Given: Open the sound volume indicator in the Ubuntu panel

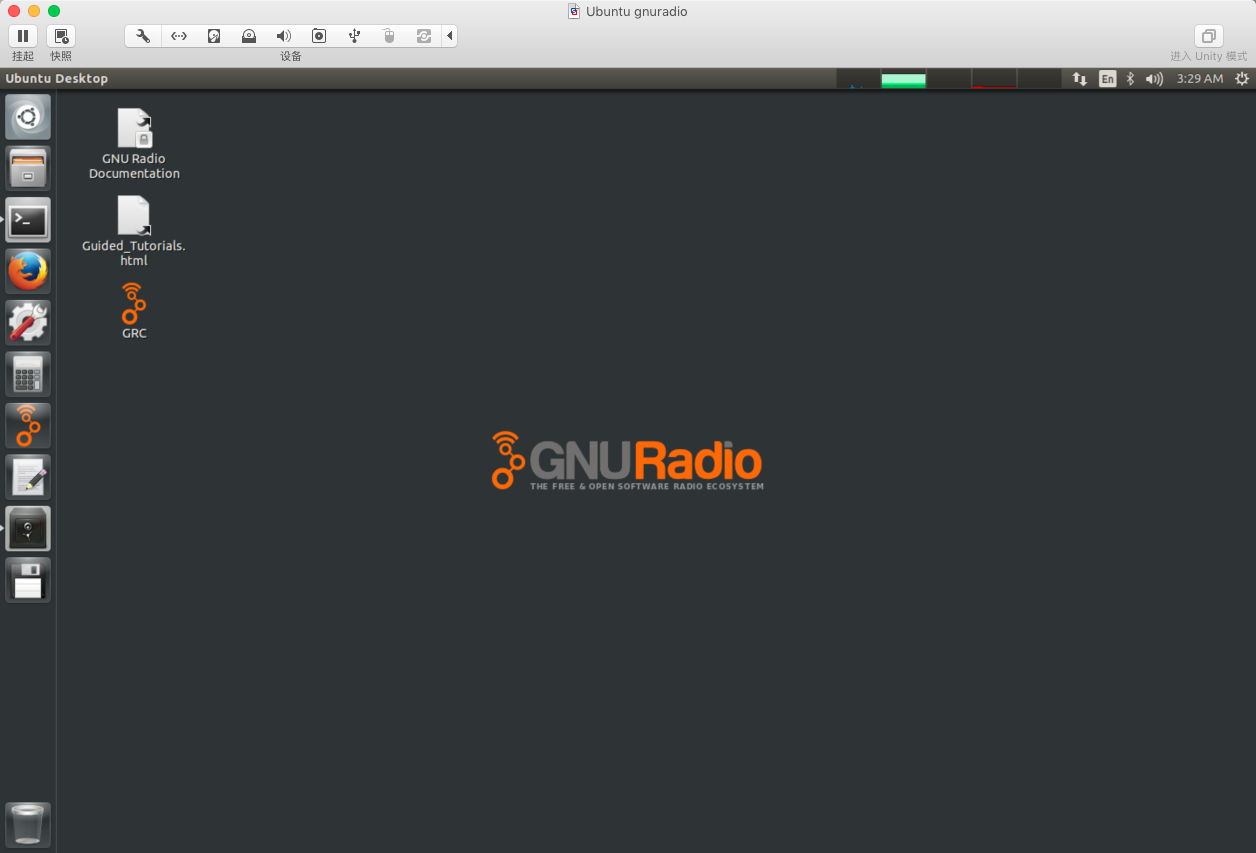Looking at the screenshot, I should pyautogui.click(x=1154, y=78).
